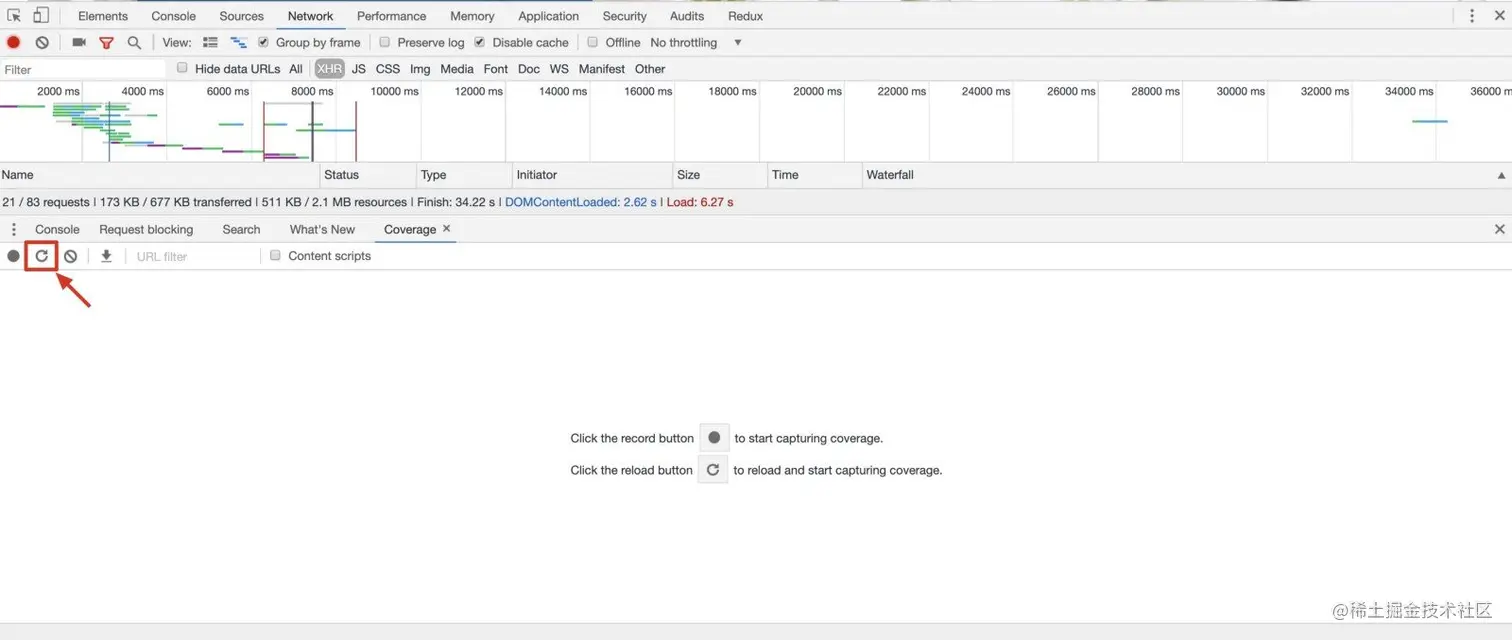Sort requests by Status column
This screenshot has width=1512, height=640.
click(x=368, y=175)
